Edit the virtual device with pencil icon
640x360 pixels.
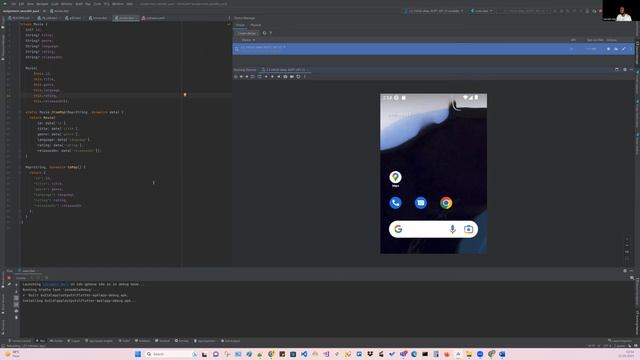point(624,49)
